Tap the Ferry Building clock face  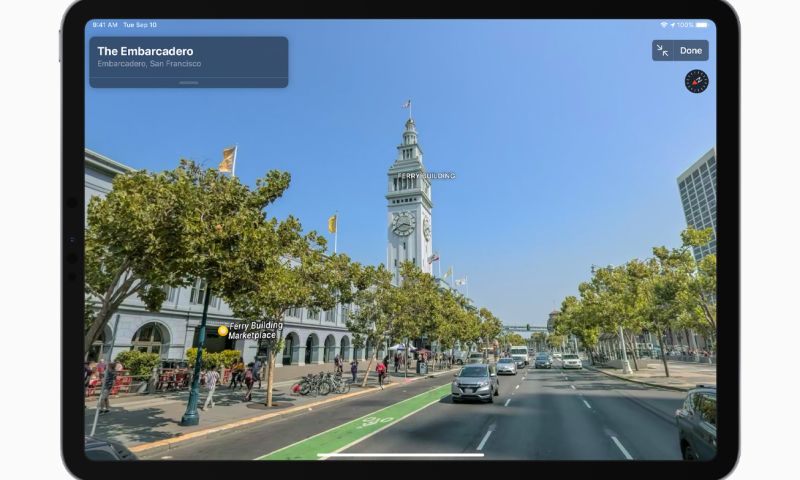403,224
